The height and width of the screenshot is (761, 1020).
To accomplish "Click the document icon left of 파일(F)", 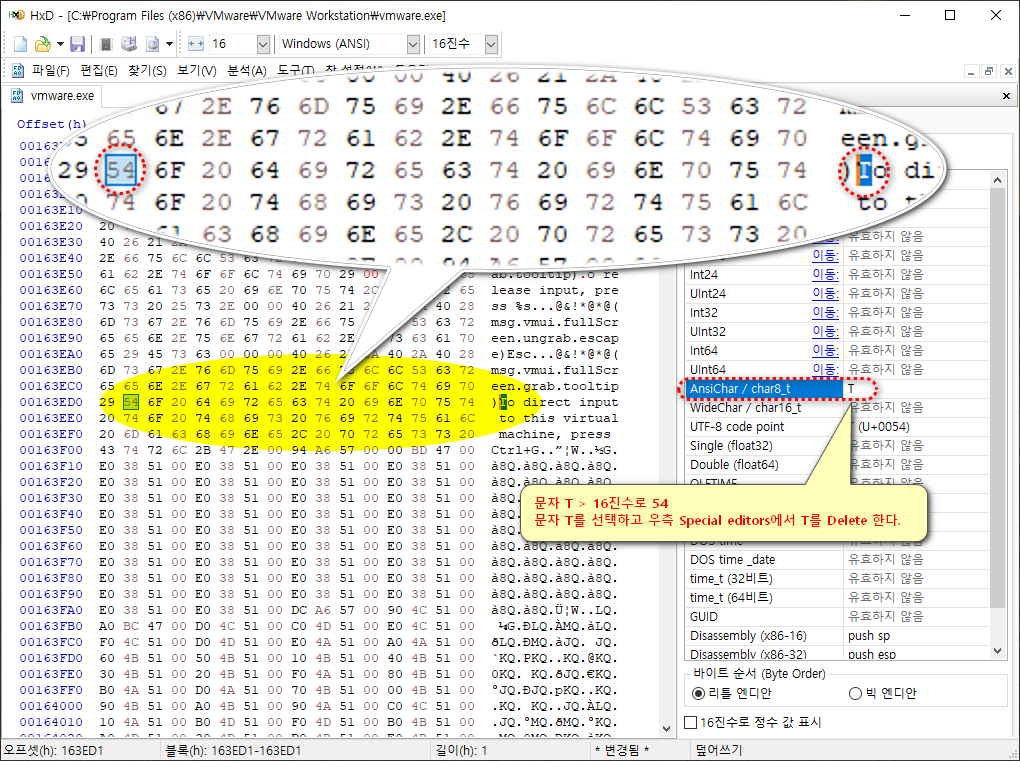I will click(x=18, y=70).
